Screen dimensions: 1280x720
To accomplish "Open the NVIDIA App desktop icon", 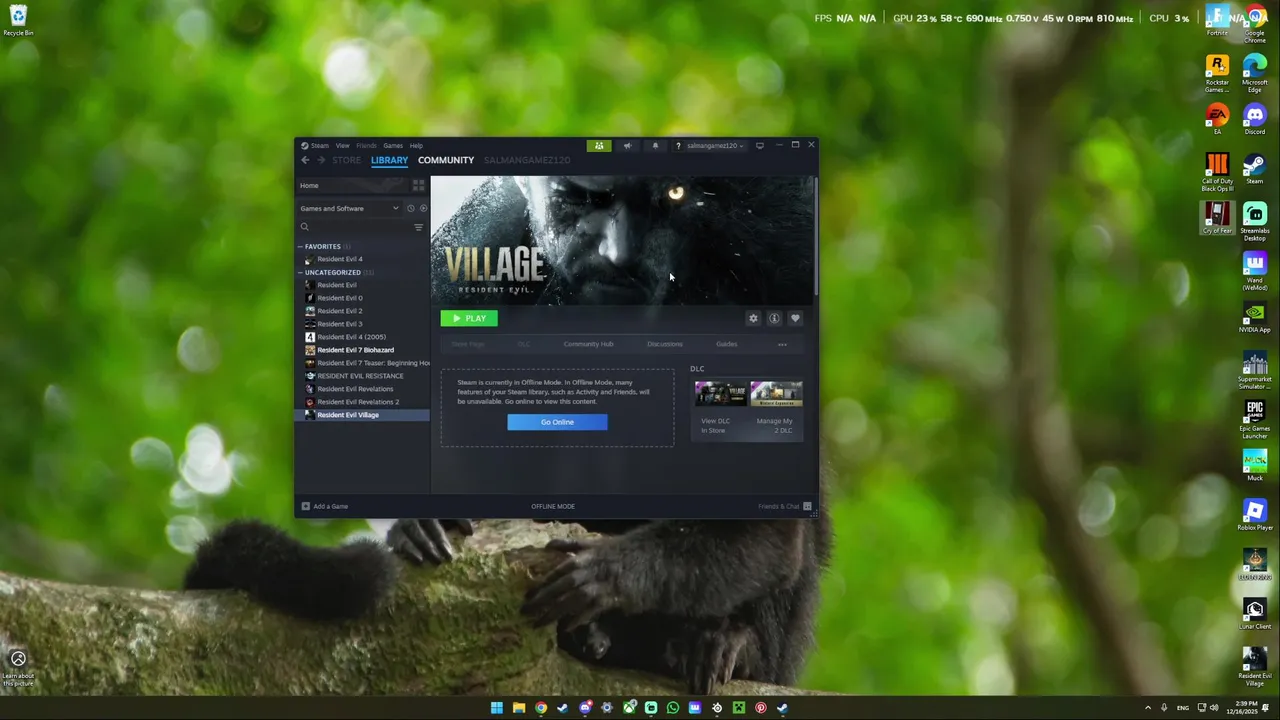I will tap(1255, 318).
